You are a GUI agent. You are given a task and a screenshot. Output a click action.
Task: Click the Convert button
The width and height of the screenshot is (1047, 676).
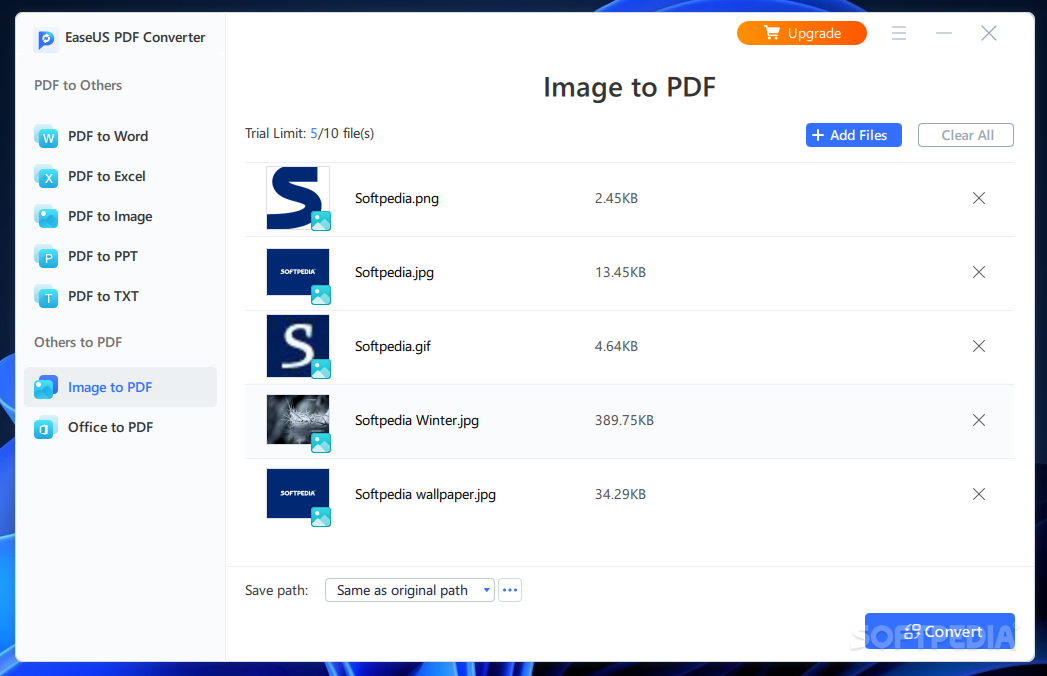click(939, 631)
